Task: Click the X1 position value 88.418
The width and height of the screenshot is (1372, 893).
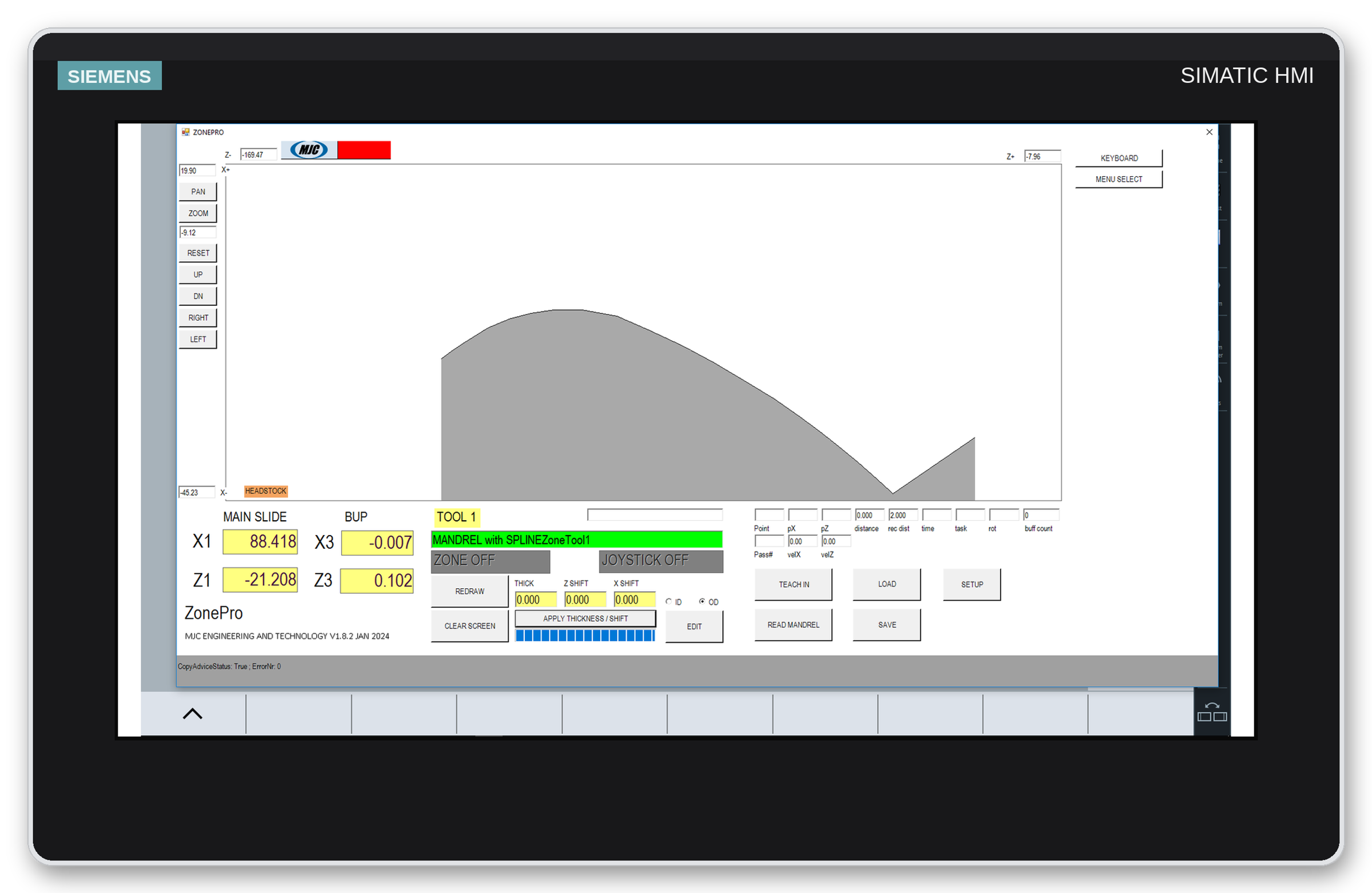Action: 260,542
